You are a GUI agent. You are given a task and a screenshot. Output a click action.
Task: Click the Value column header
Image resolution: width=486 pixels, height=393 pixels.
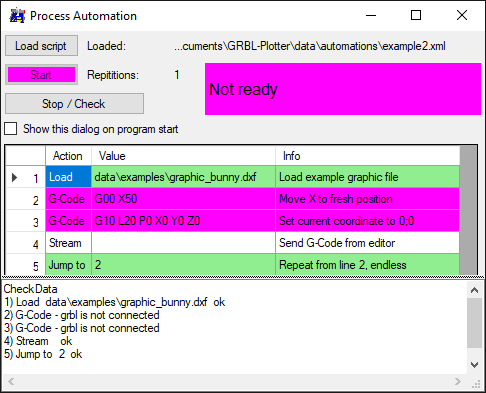click(x=183, y=156)
